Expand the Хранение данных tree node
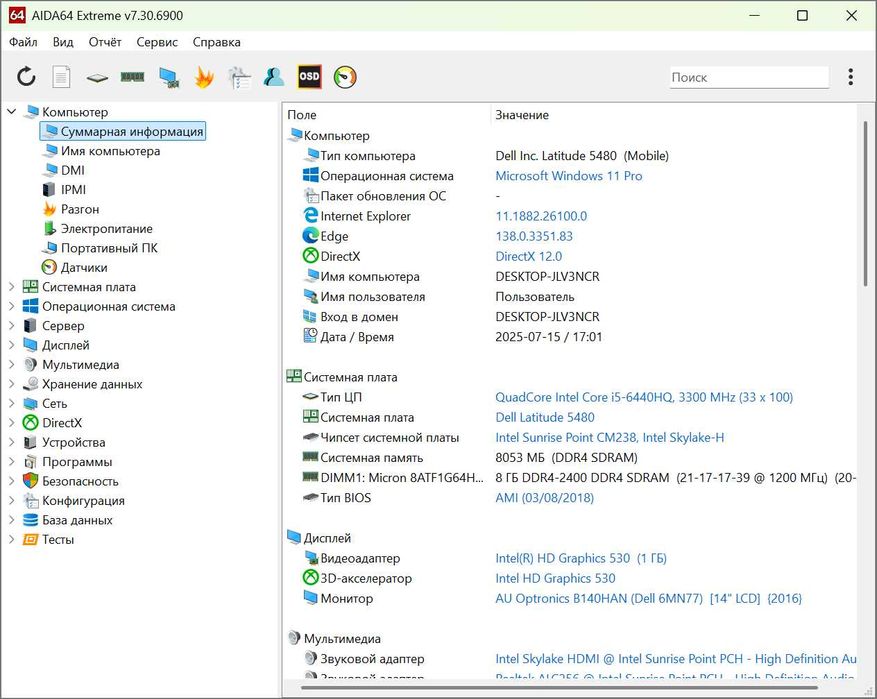Screen dimensions: 877x699 [11, 384]
